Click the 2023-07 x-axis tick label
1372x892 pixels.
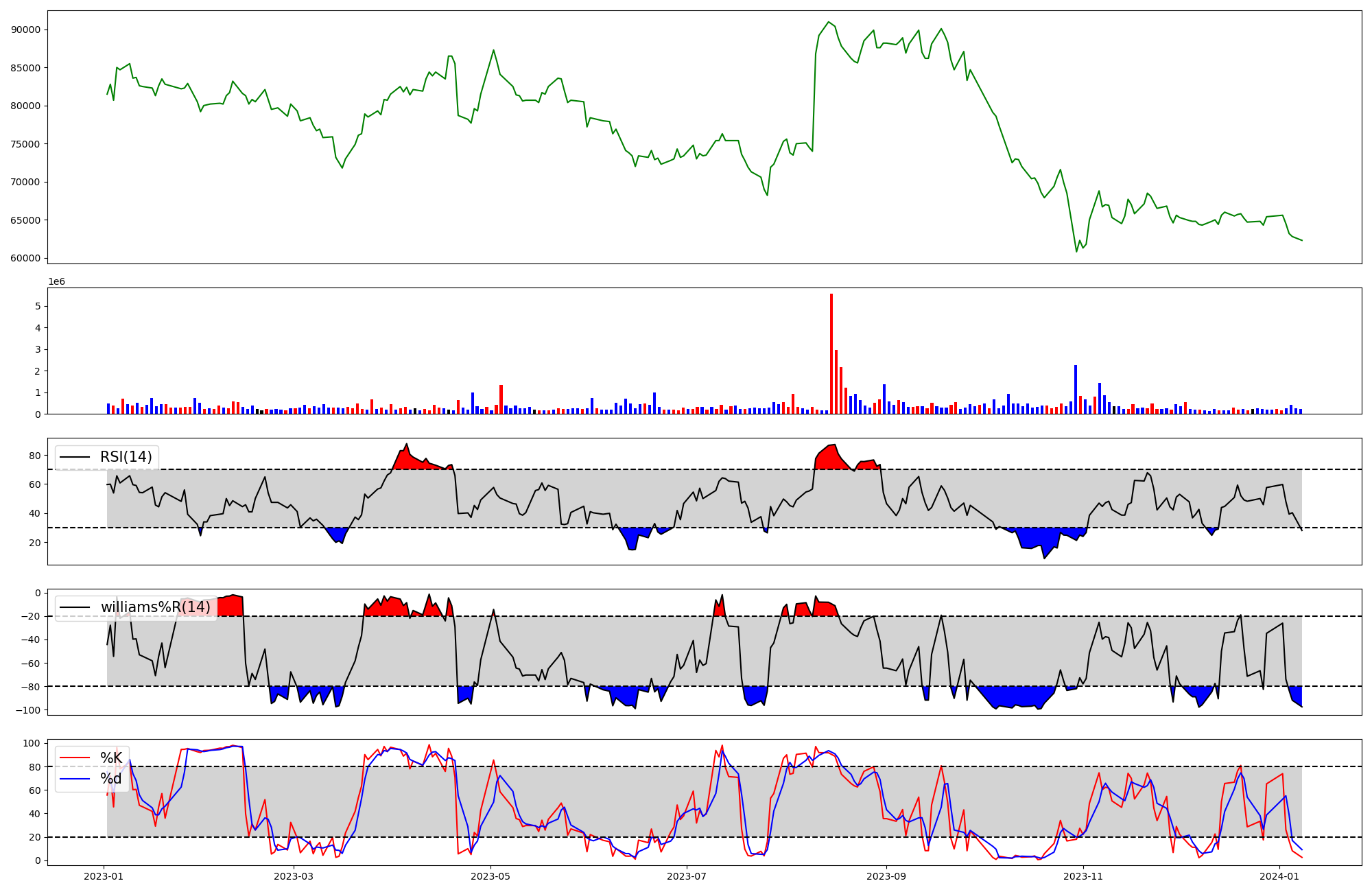coord(687,876)
